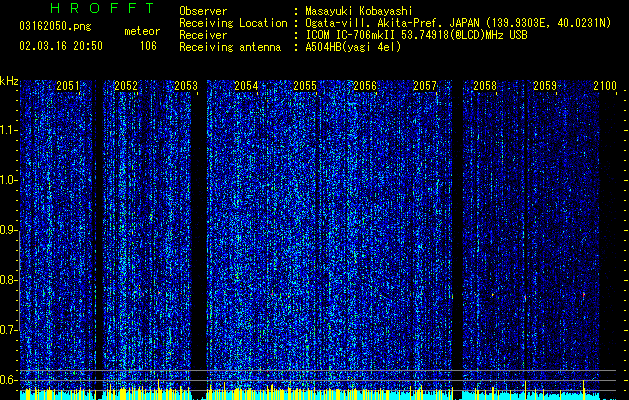The width and height of the screenshot is (629, 400).
Task: Click the 2051 time marker
Action: coord(68,86)
